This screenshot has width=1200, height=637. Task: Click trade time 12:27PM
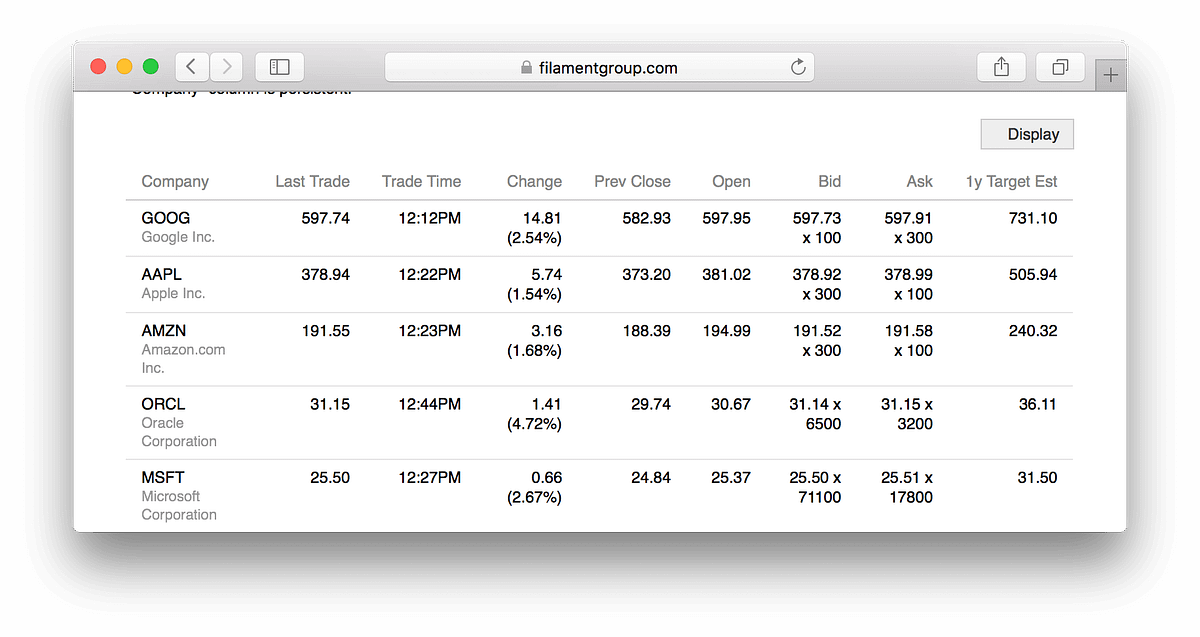430,477
